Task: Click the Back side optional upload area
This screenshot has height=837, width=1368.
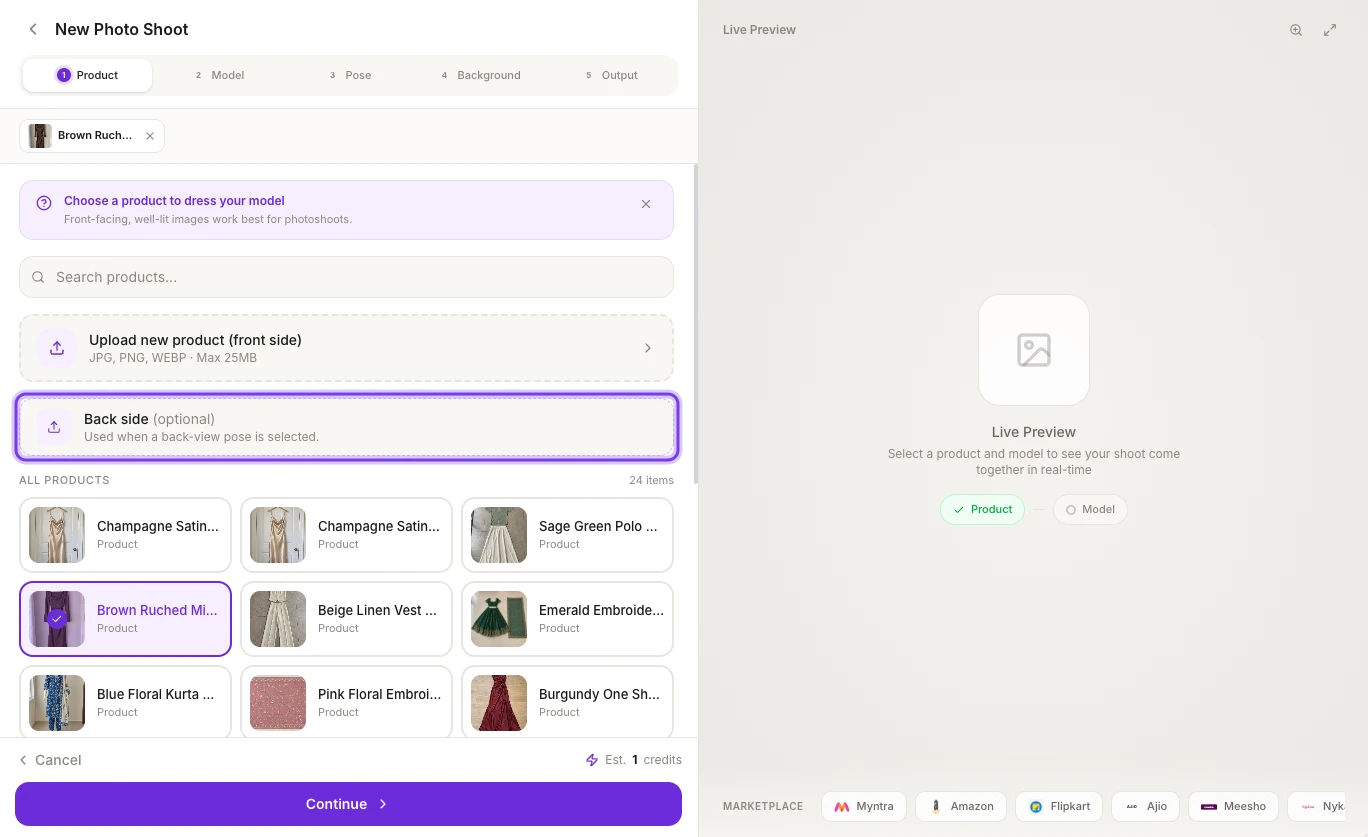Action: click(x=347, y=427)
